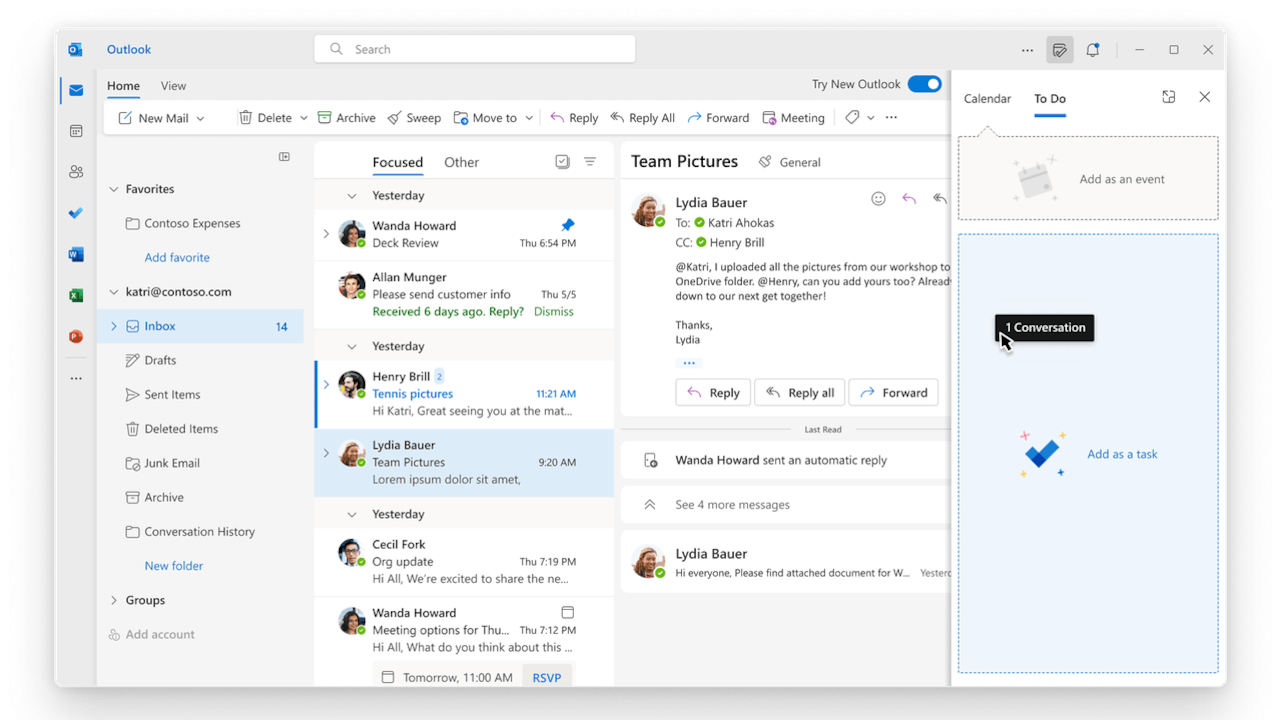Click the Add favorite link
The image size is (1280, 720).
(177, 257)
